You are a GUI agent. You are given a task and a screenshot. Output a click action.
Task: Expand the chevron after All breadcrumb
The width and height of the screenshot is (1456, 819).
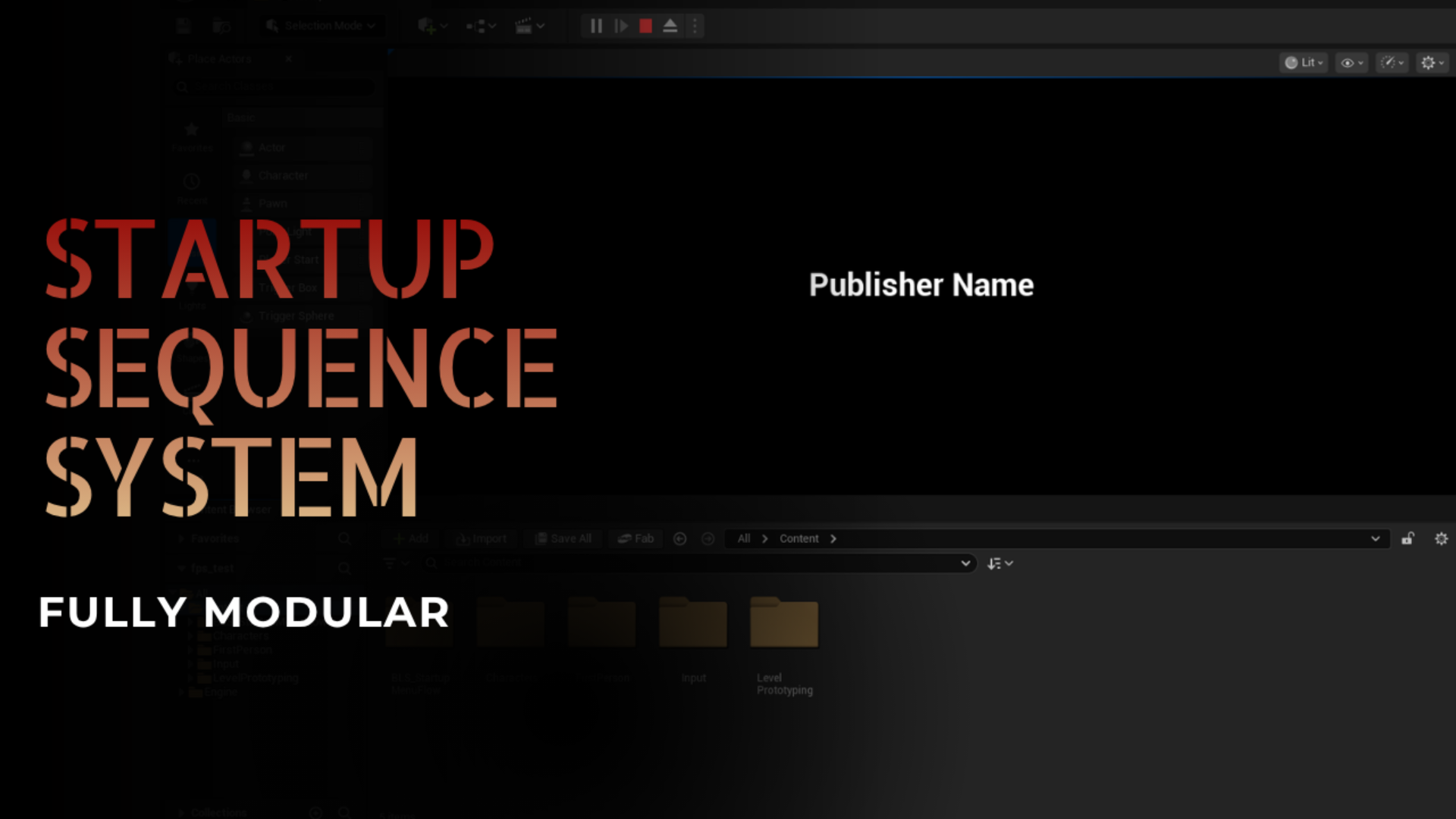click(x=764, y=538)
